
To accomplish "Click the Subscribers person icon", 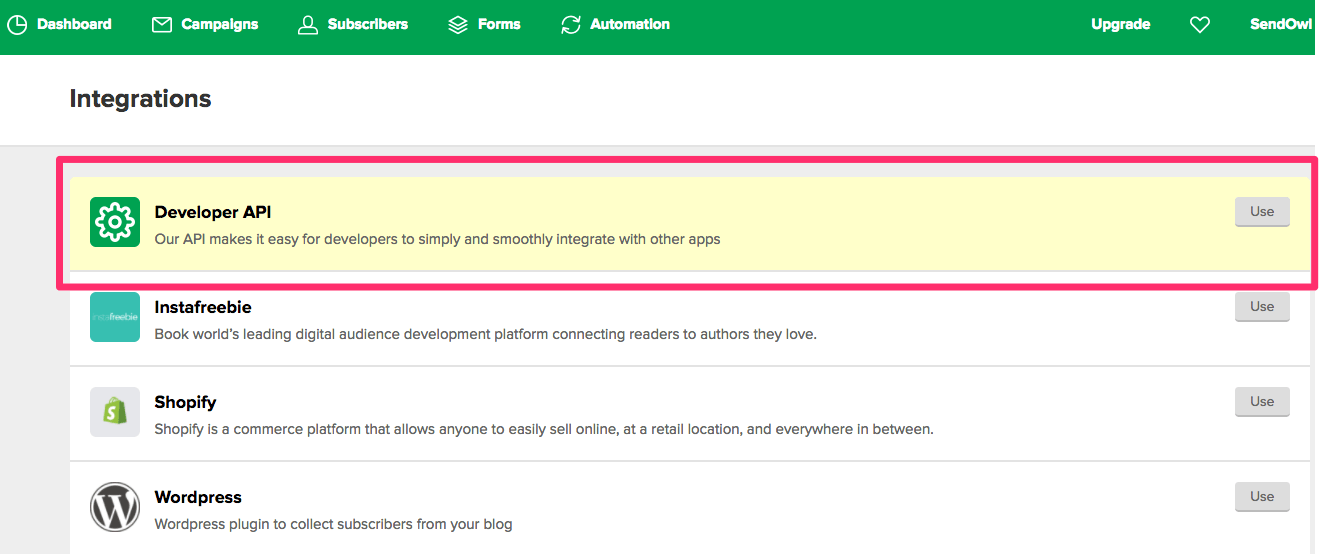I will (x=308, y=25).
